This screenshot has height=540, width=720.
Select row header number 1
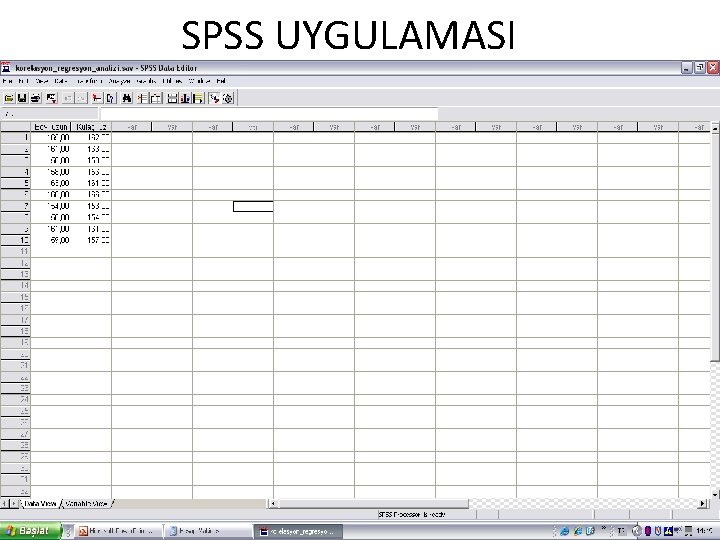[15, 137]
